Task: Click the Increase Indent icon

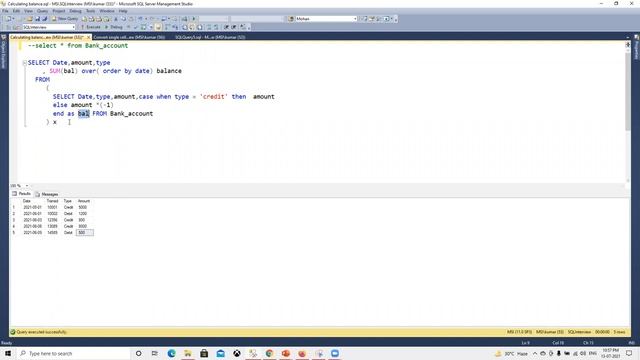Action: pos(234,27)
